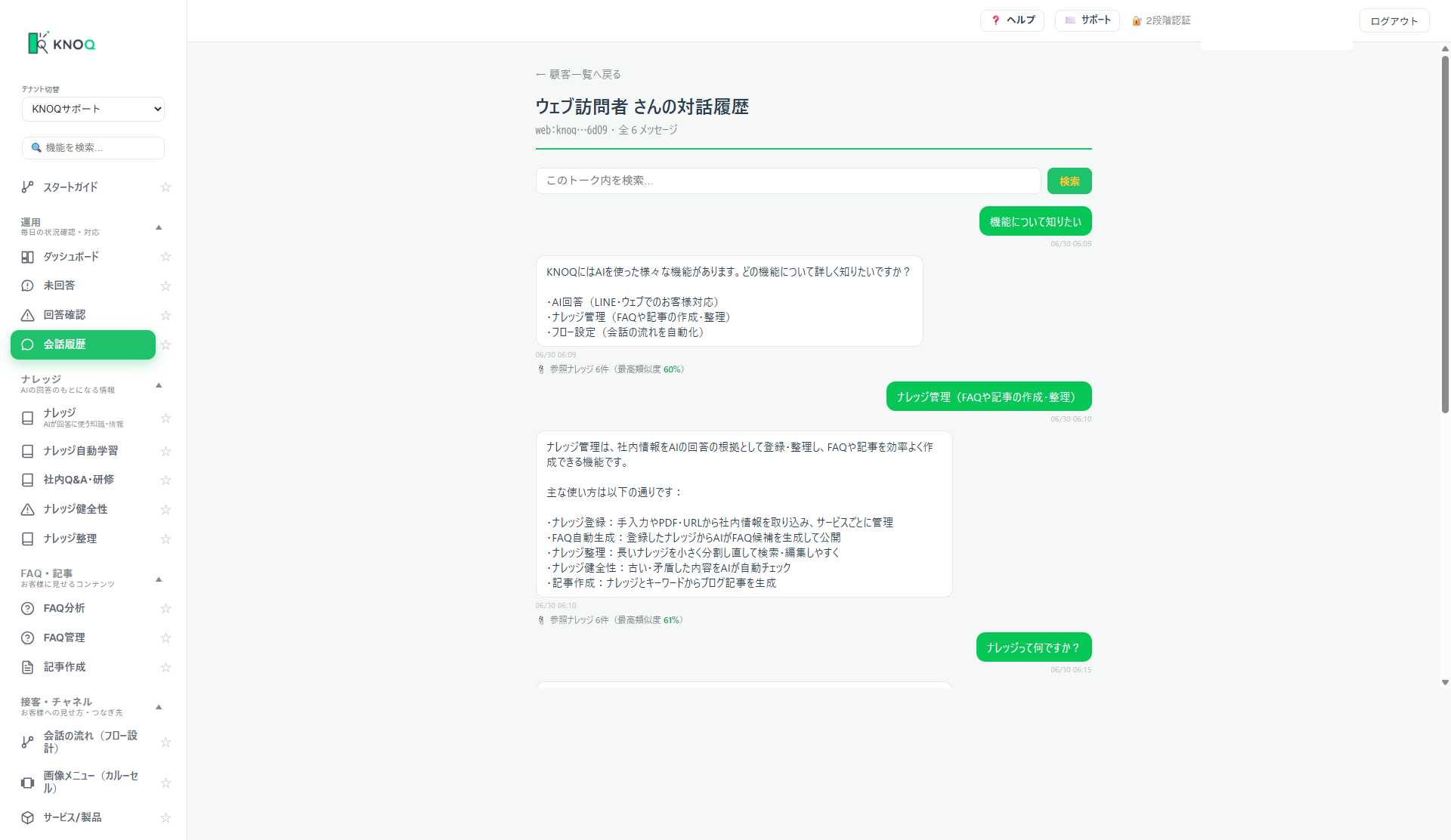The width and height of the screenshot is (1451, 840).
Task: Collapse the FAQ・記事 sidebar section
Action: (159, 579)
